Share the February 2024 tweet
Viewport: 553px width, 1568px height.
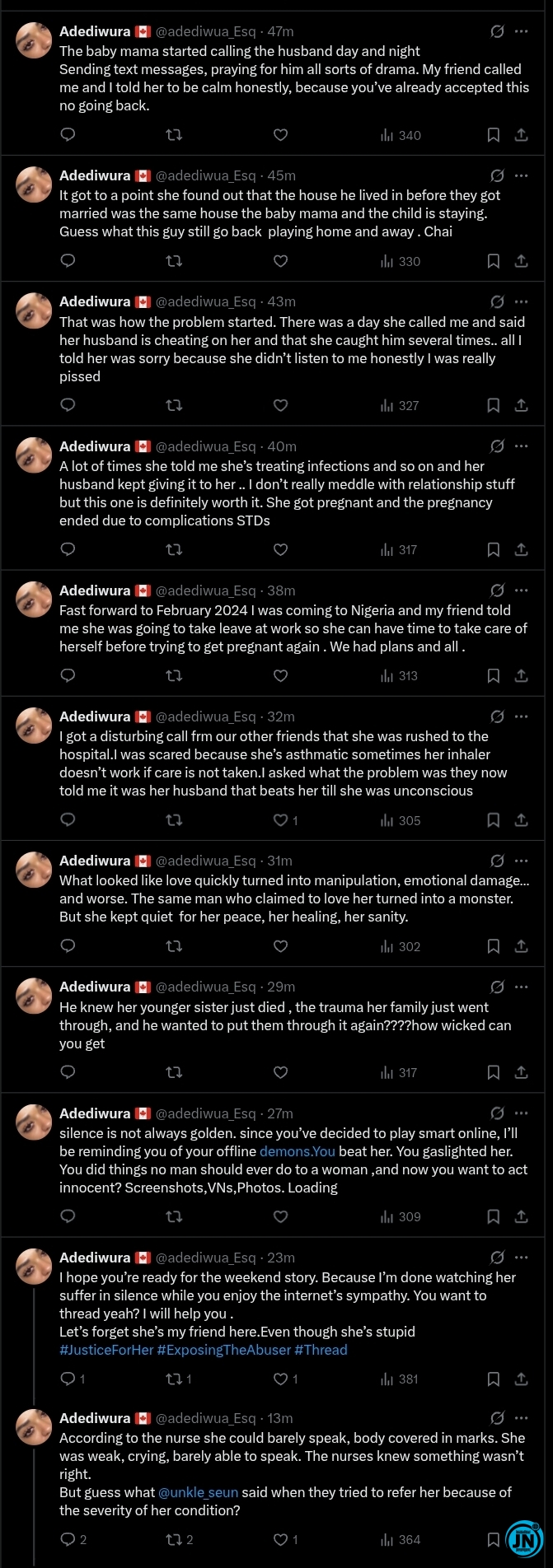tap(521, 675)
